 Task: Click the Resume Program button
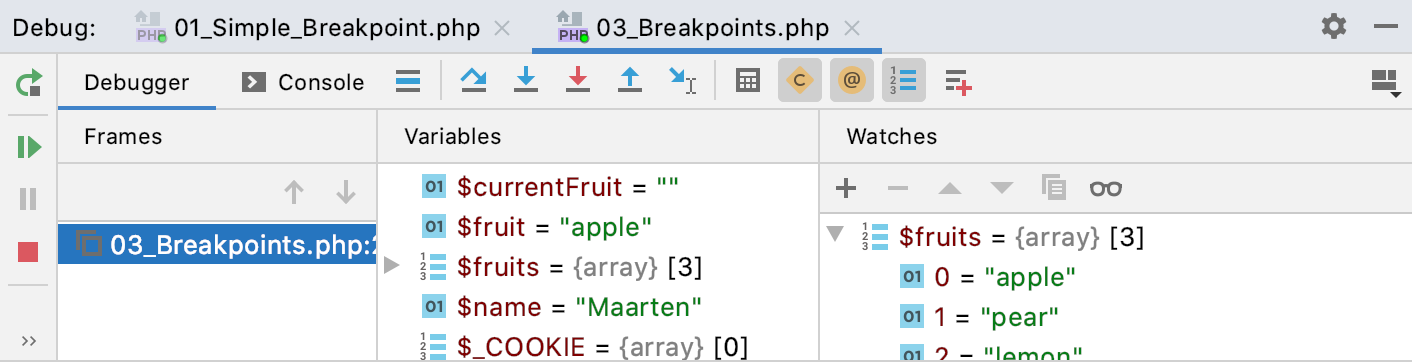pos(29,147)
